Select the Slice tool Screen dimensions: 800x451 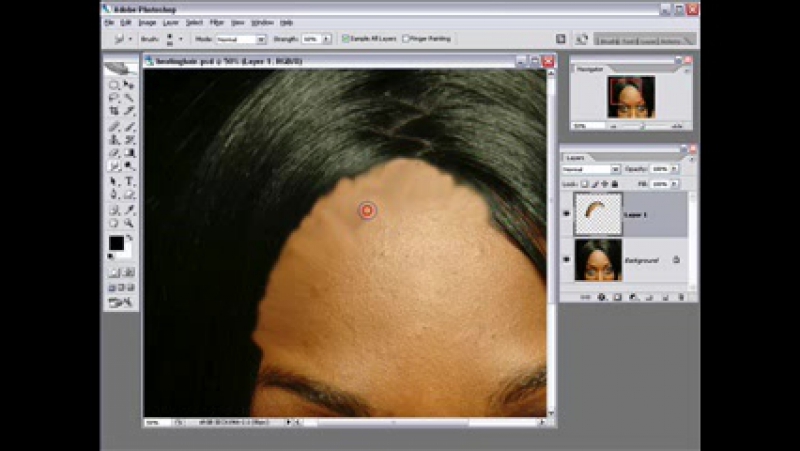coord(129,111)
